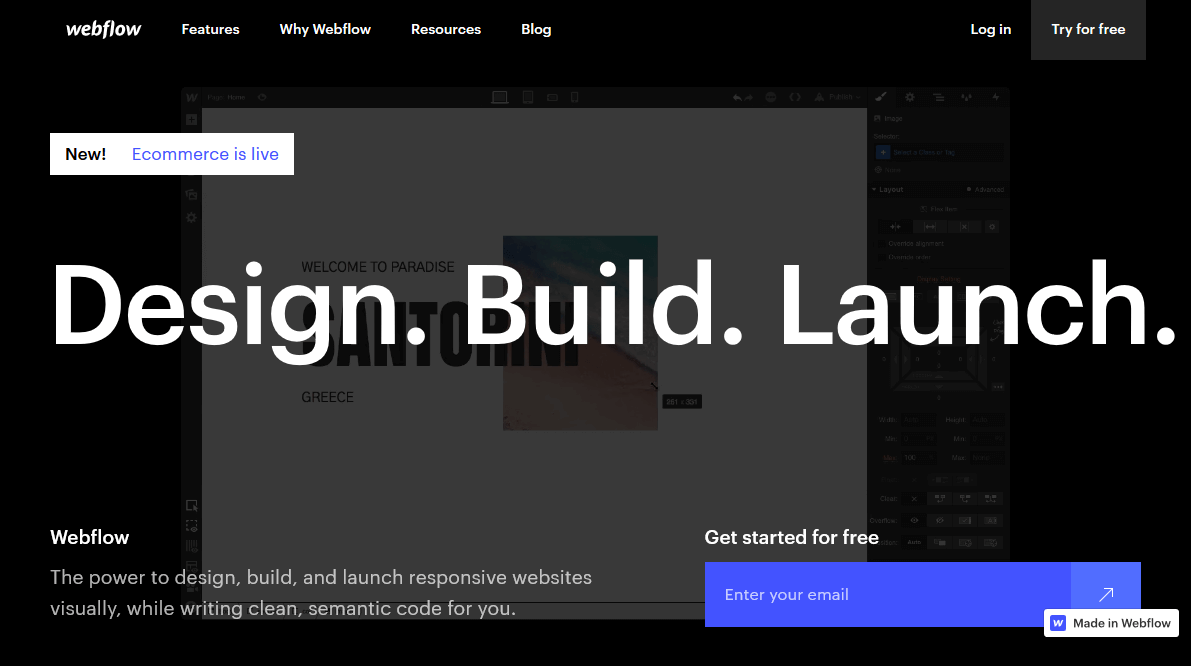Click the Made in Webflow badge
The width and height of the screenshot is (1191, 666).
tap(1111, 623)
